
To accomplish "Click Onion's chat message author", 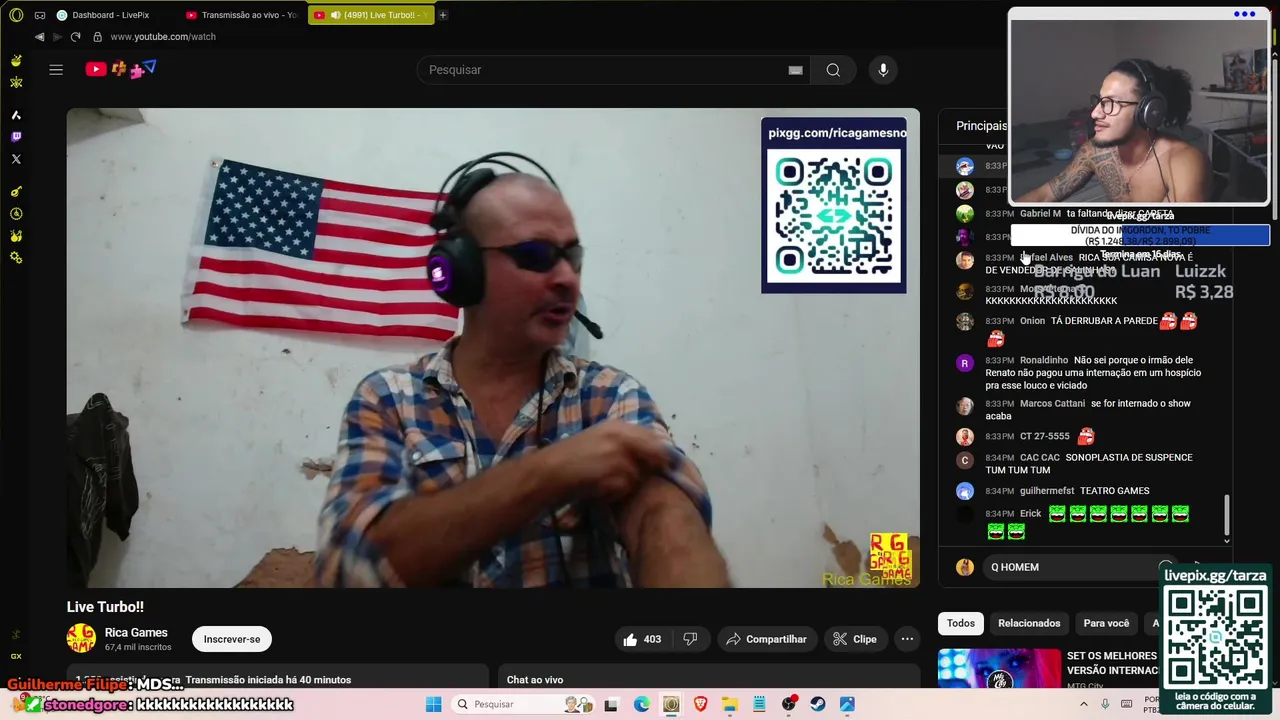I will click(1032, 321).
